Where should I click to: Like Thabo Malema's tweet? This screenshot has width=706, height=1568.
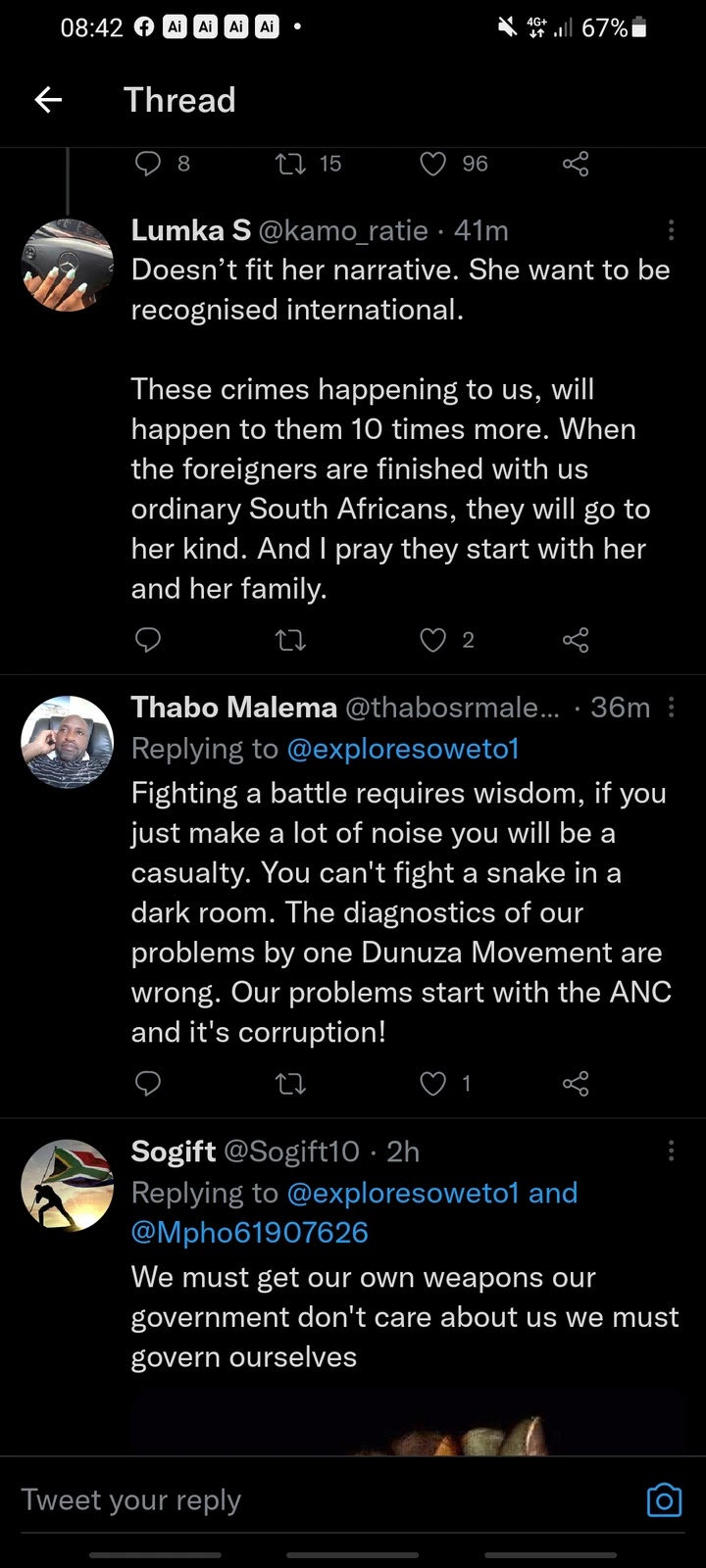(433, 1083)
